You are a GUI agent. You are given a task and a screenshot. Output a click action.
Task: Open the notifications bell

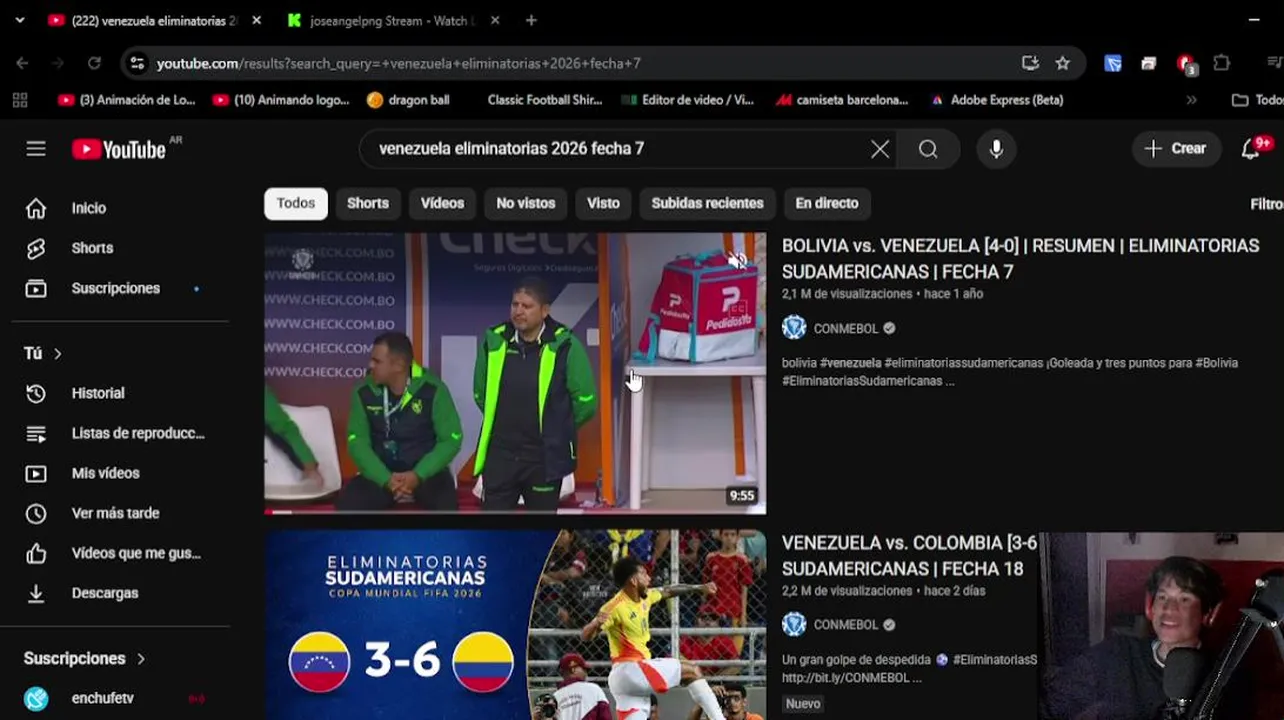pos(1252,148)
